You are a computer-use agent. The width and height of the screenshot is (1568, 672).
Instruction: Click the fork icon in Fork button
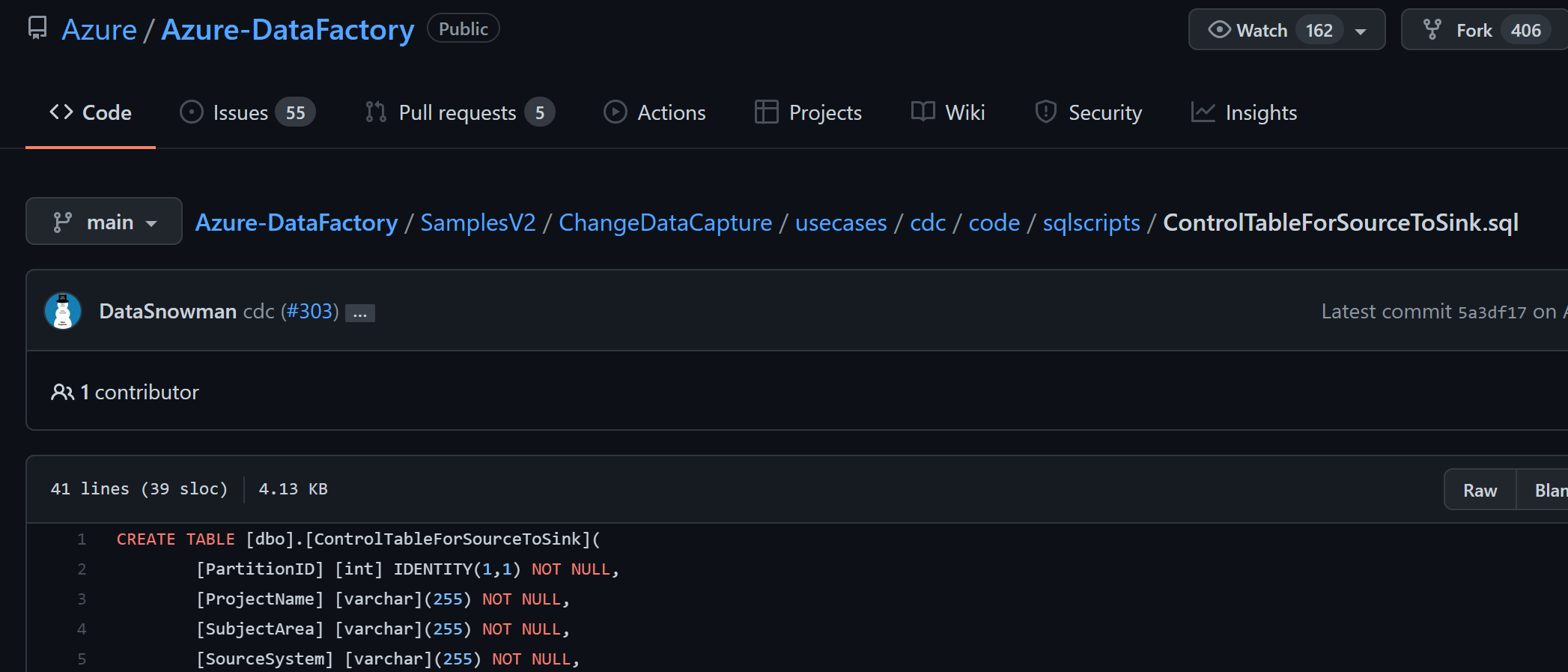[1432, 29]
